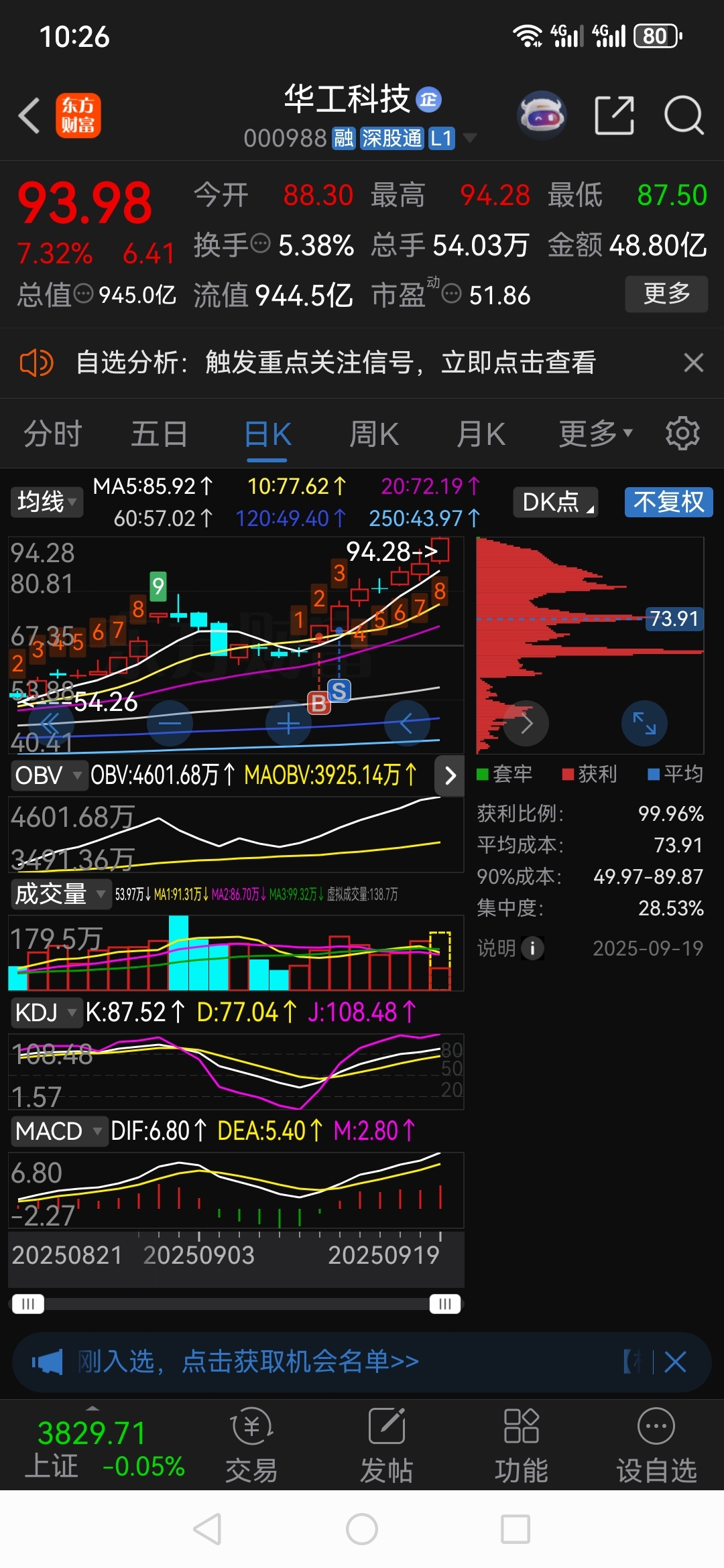Open the MACD indicator dropdown

pos(58,1131)
